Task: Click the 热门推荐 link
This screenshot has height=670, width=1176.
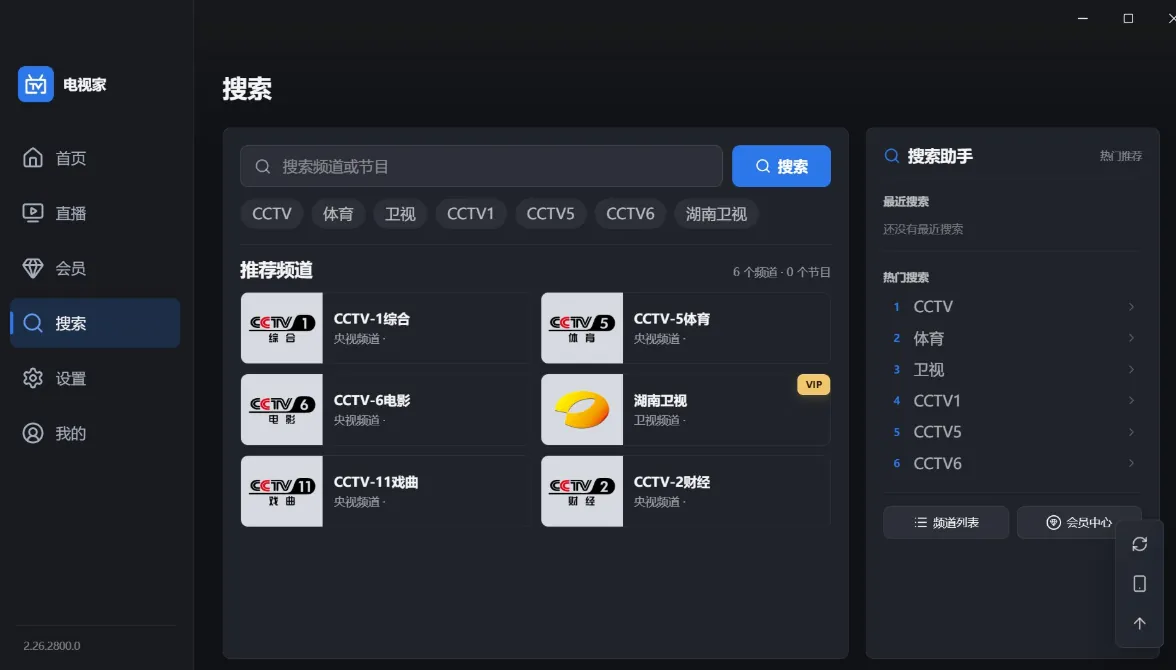Action: (x=1120, y=156)
